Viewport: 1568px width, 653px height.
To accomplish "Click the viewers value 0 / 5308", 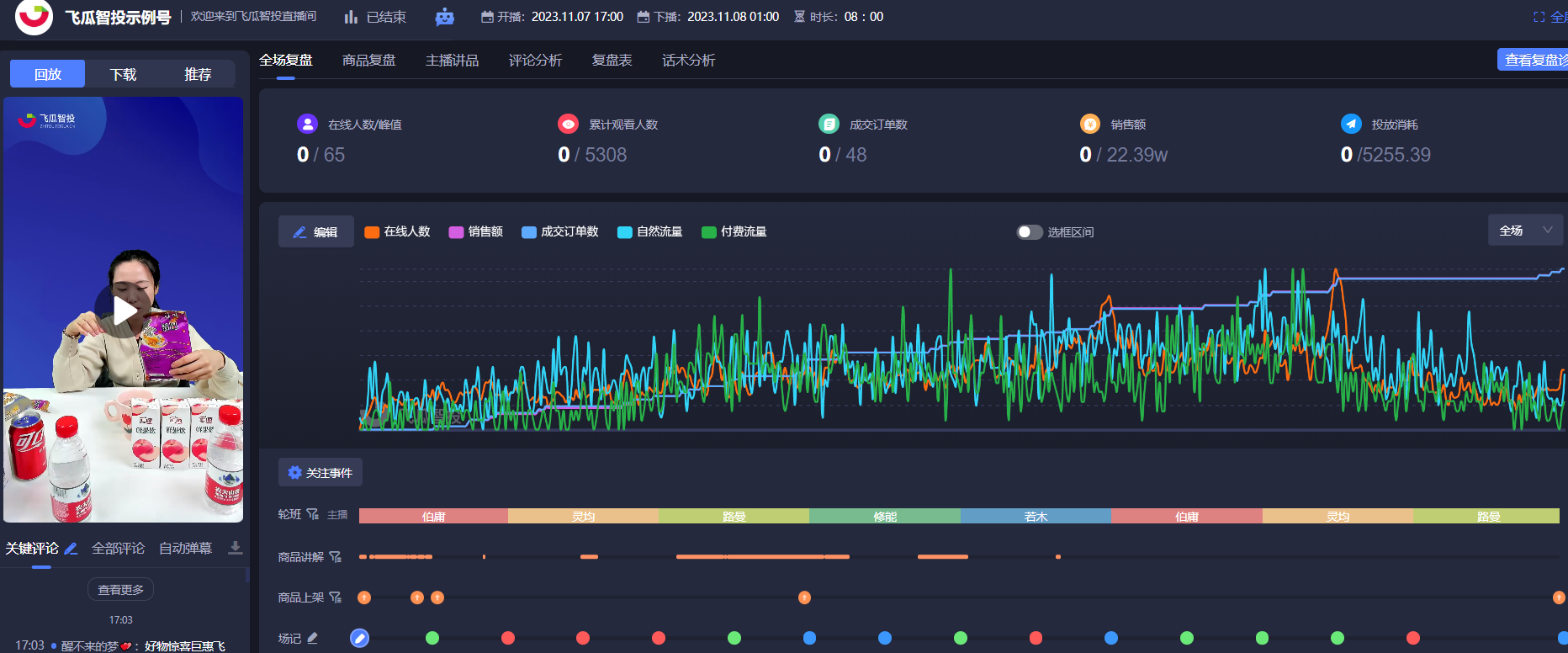I will pos(592,155).
